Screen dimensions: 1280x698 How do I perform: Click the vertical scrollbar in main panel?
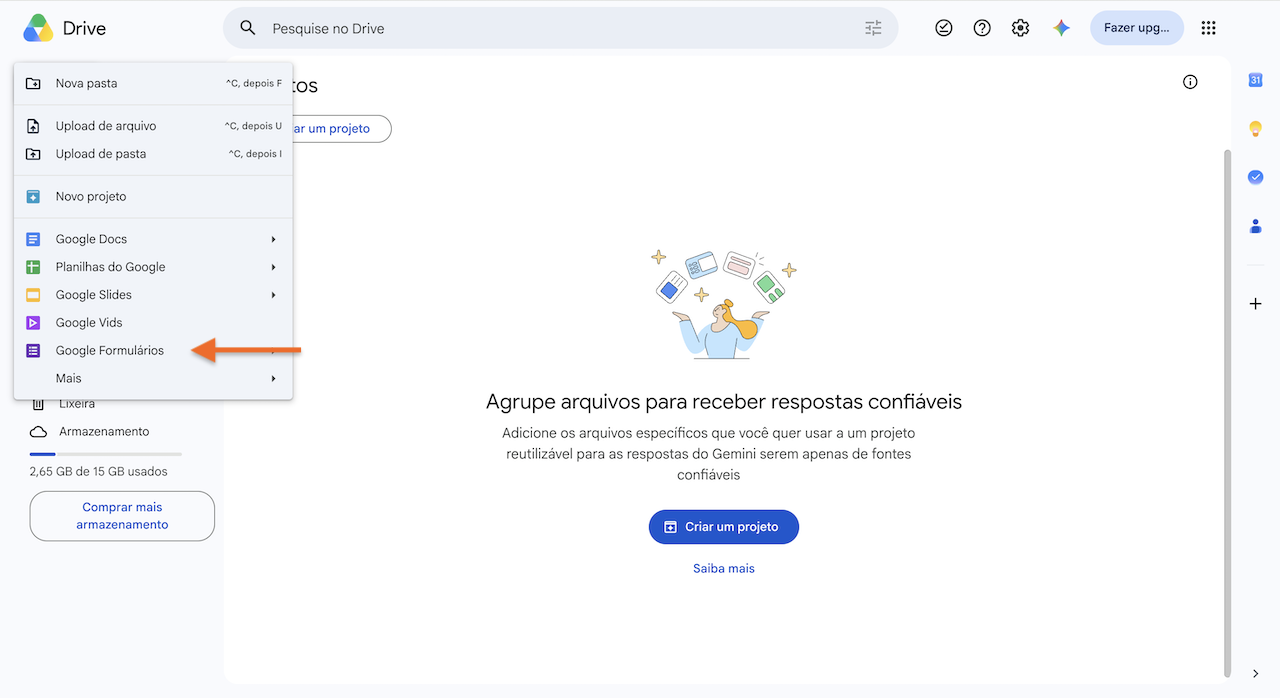pos(1227,412)
